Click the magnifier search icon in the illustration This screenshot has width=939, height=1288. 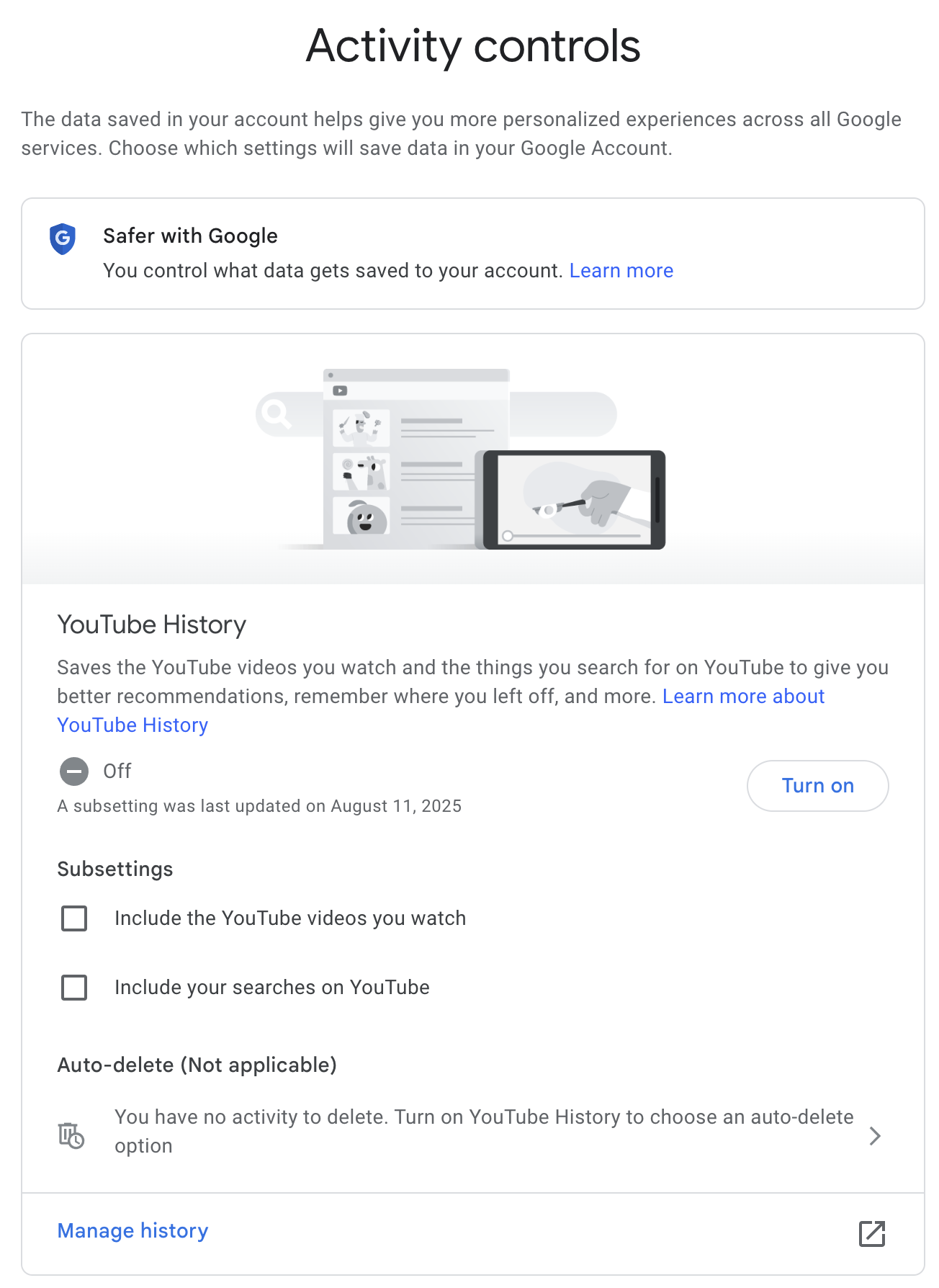coord(274,413)
